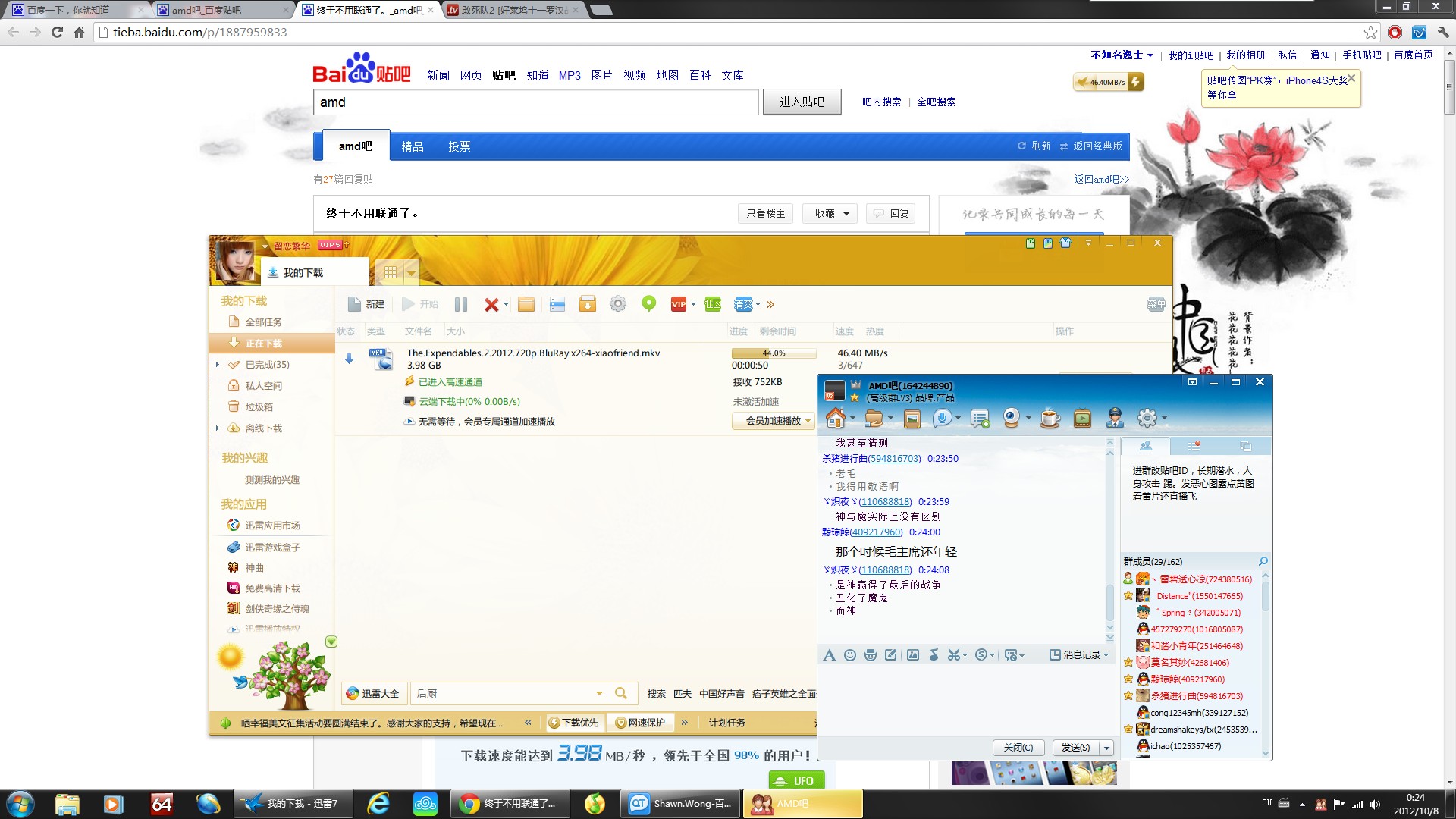The image size is (1456, 819).
Task: Expand the delete options arrow beside red X
Action: click(x=506, y=305)
